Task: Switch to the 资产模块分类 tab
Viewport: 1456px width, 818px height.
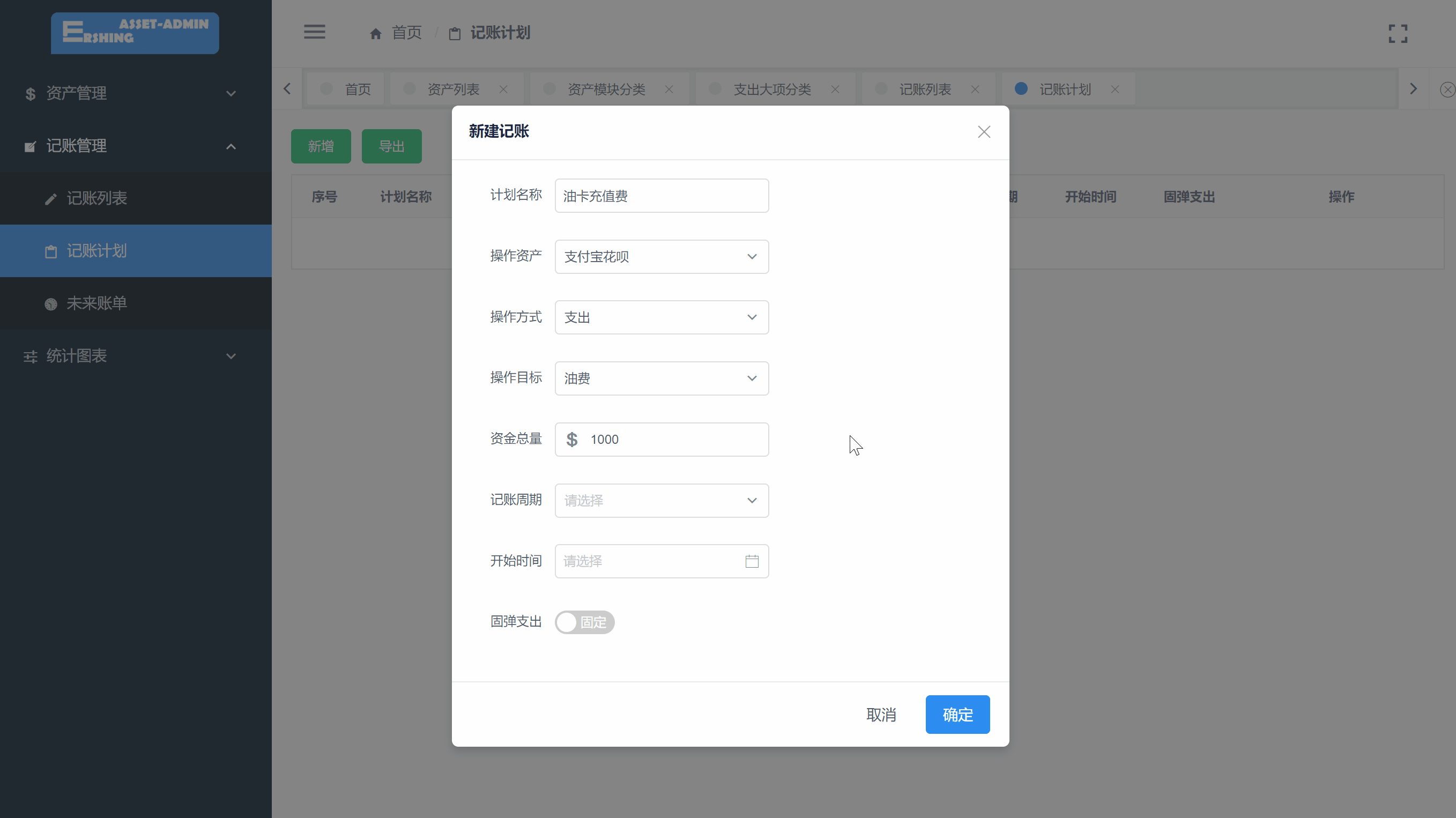Action: 606,90
